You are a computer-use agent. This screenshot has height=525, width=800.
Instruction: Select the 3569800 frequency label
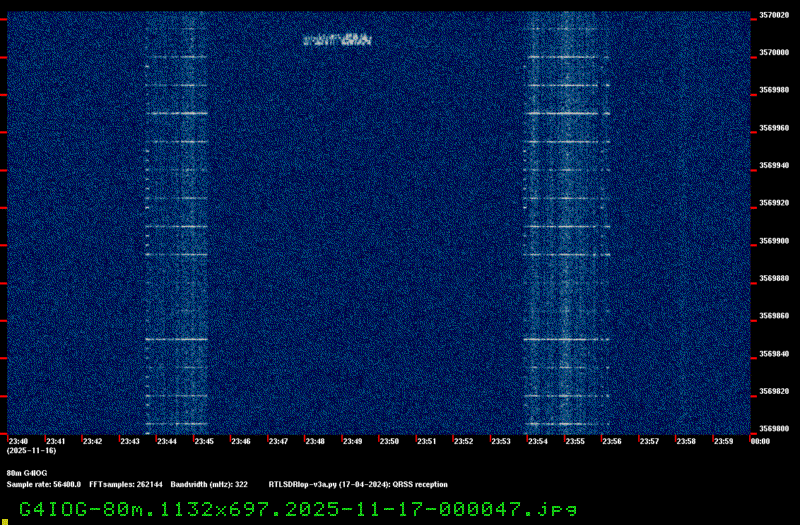coord(774,429)
